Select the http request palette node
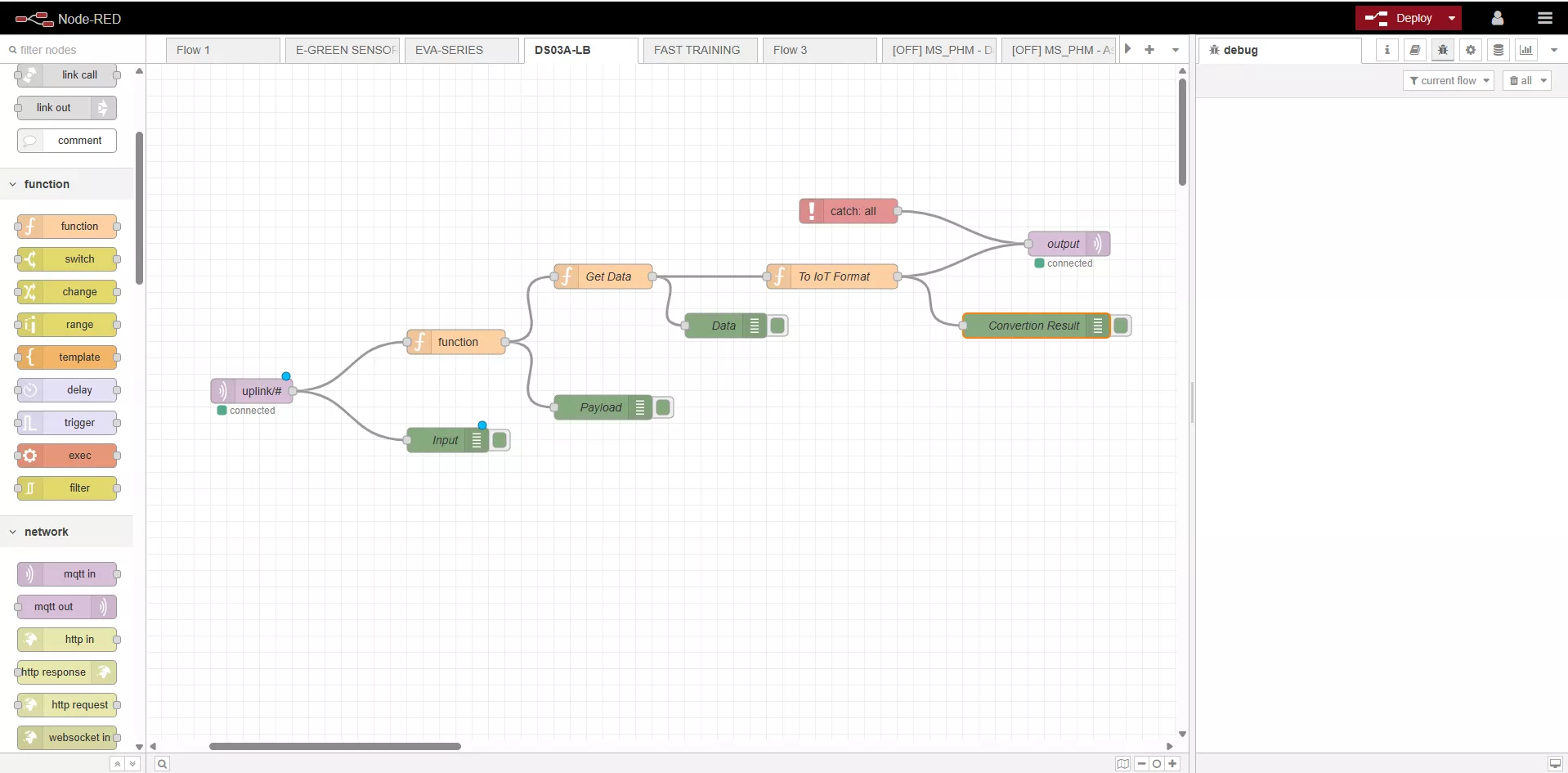Image resolution: width=1568 pixels, height=773 pixels. pos(67,705)
